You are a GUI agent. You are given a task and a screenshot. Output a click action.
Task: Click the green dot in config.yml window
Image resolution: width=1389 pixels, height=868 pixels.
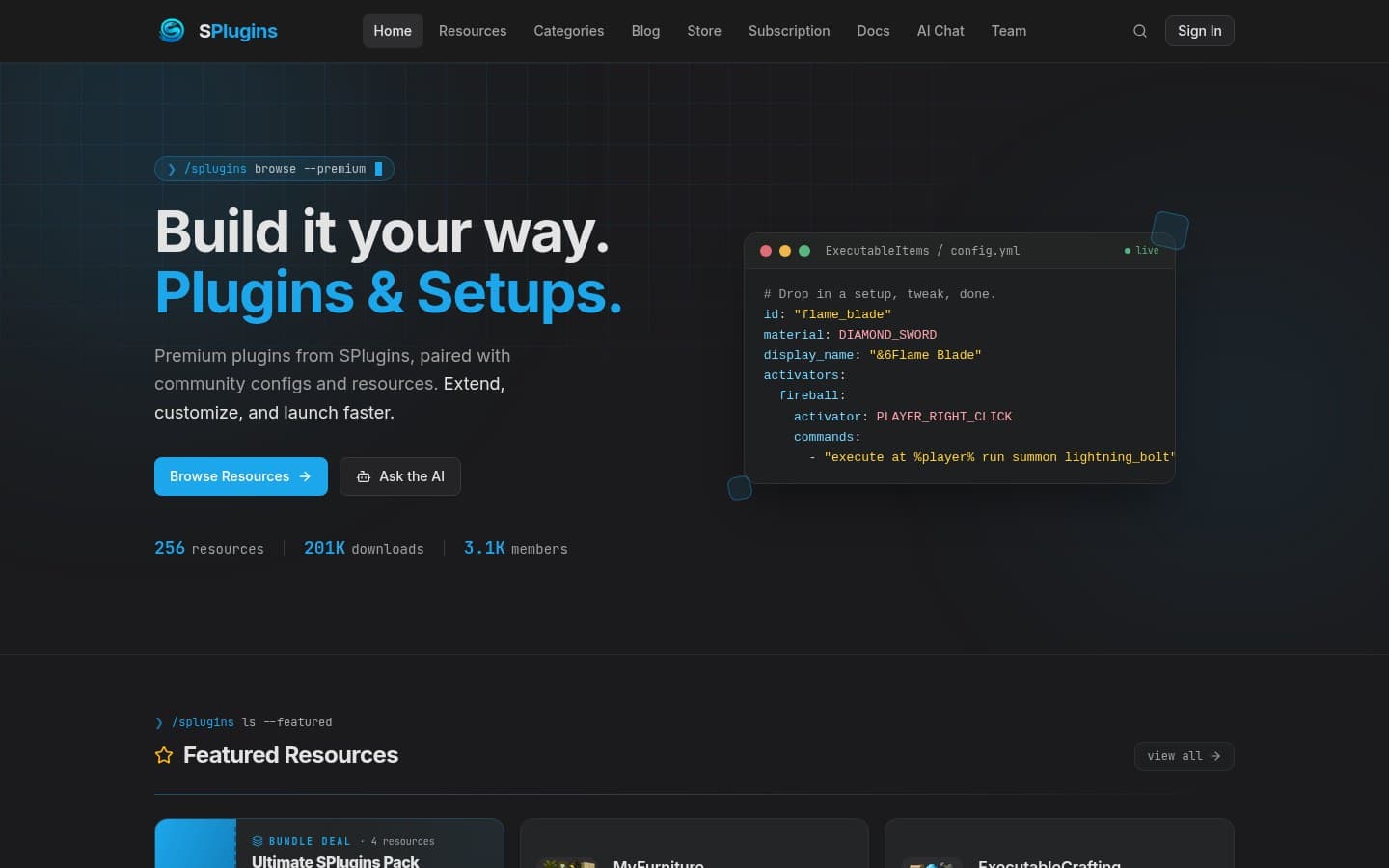pos(804,251)
